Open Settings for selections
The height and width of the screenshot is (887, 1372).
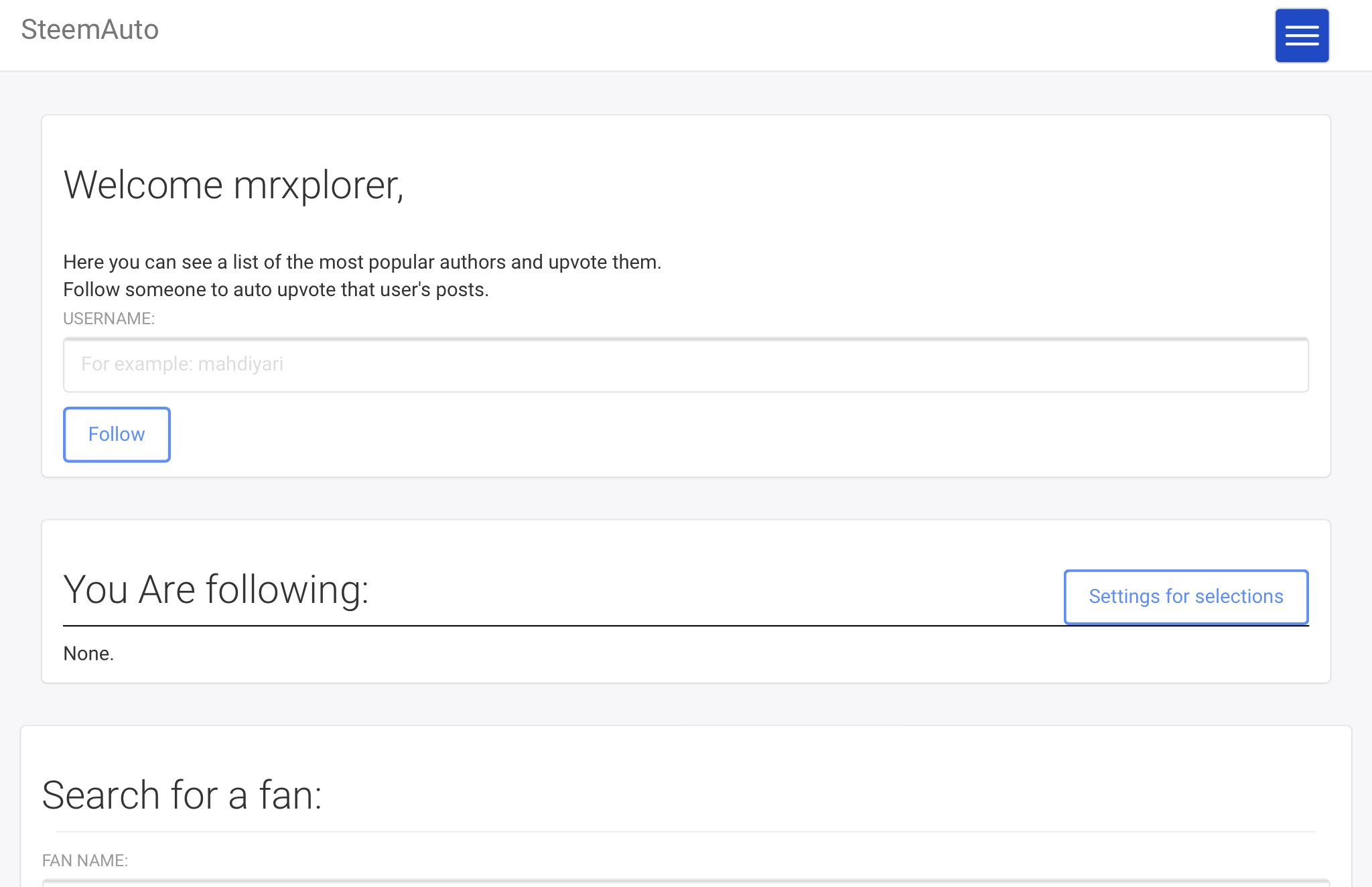(x=1185, y=596)
